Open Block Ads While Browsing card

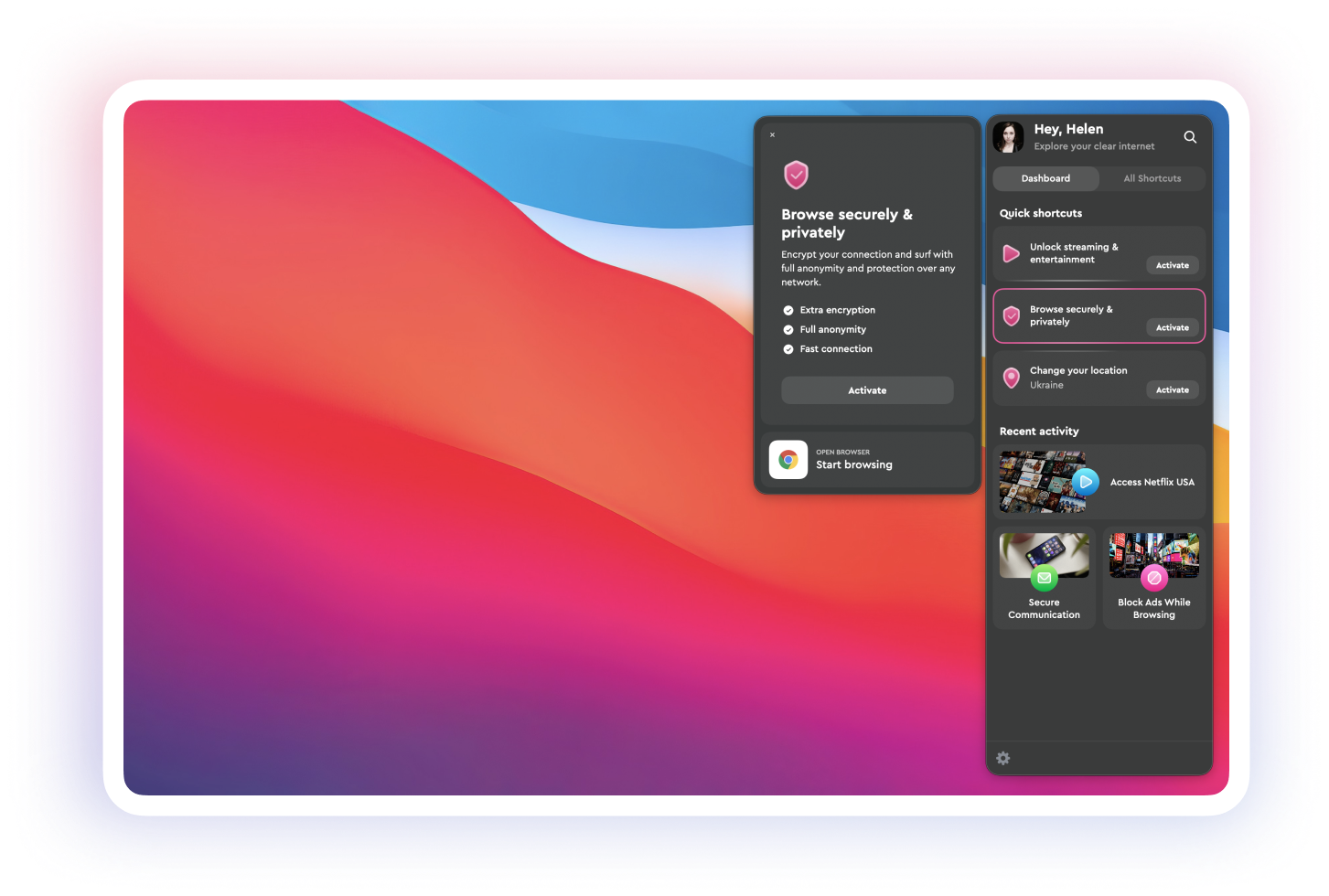(1154, 577)
